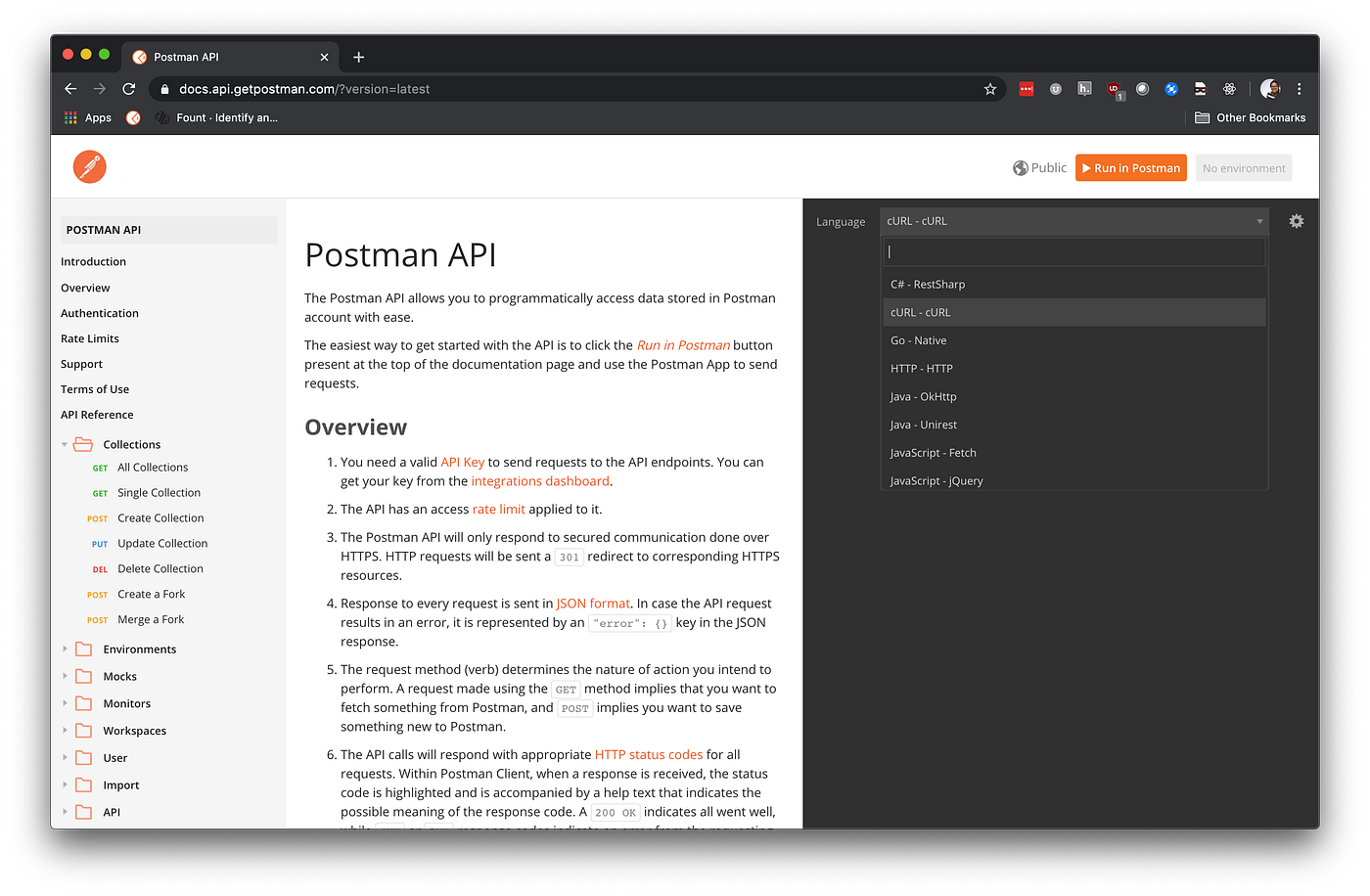Expand the Environments section
The image size is (1370, 896).
[x=65, y=649]
